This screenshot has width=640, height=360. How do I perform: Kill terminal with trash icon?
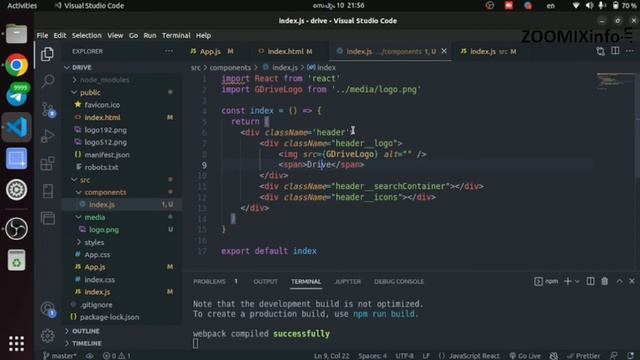coord(604,281)
